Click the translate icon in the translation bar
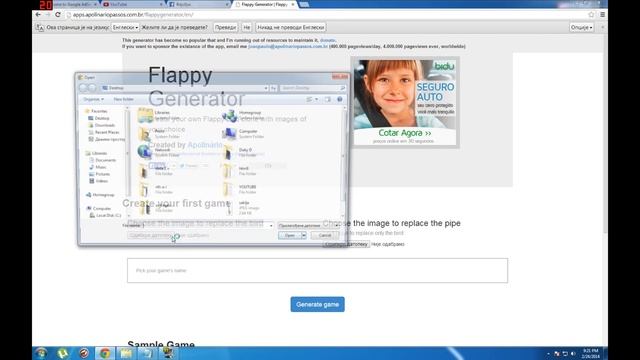 point(40,27)
